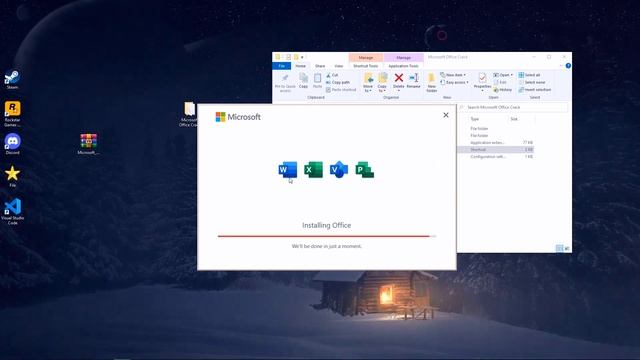The height and width of the screenshot is (360, 640).
Task: Click Select all in the ribbon
Action: (x=529, y=75)
